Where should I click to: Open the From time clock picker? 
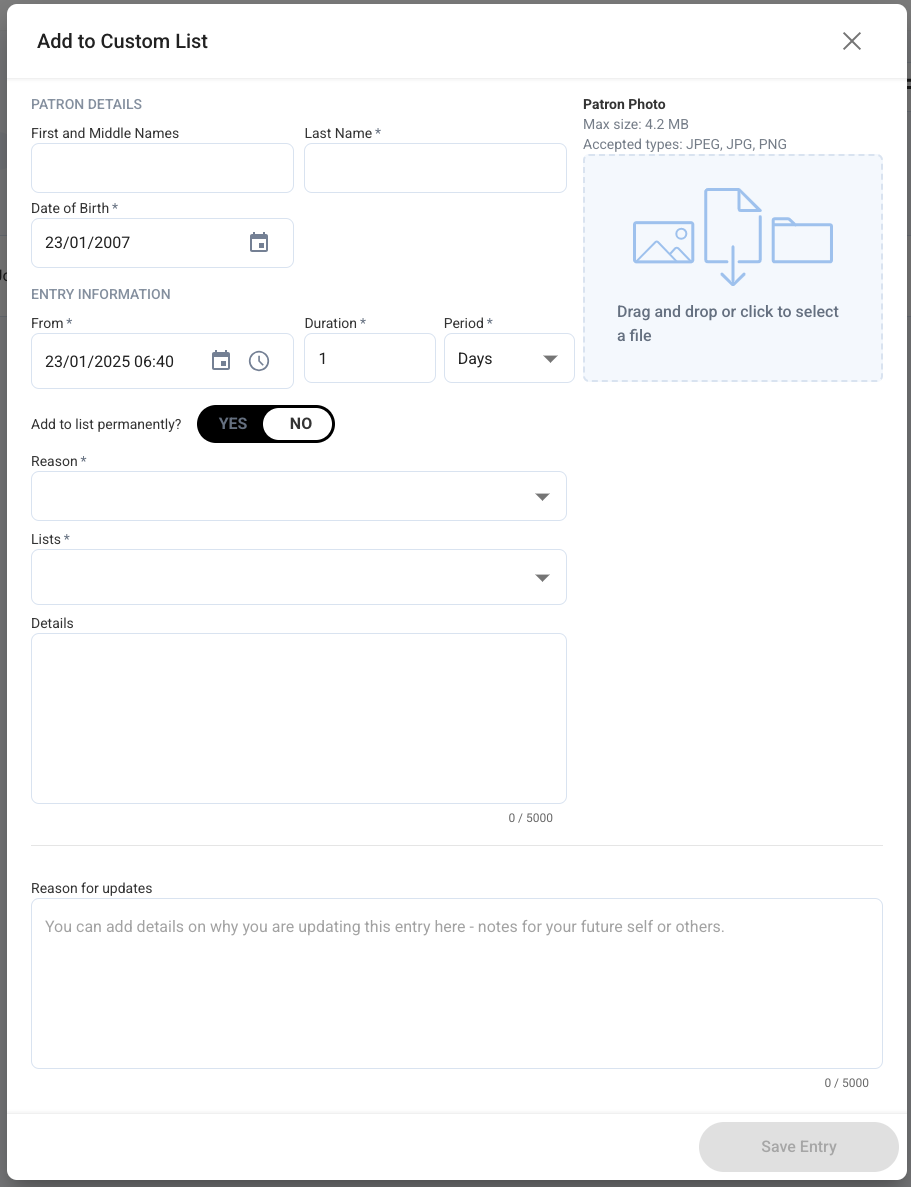pyautogui.click(x=259, y=360)
